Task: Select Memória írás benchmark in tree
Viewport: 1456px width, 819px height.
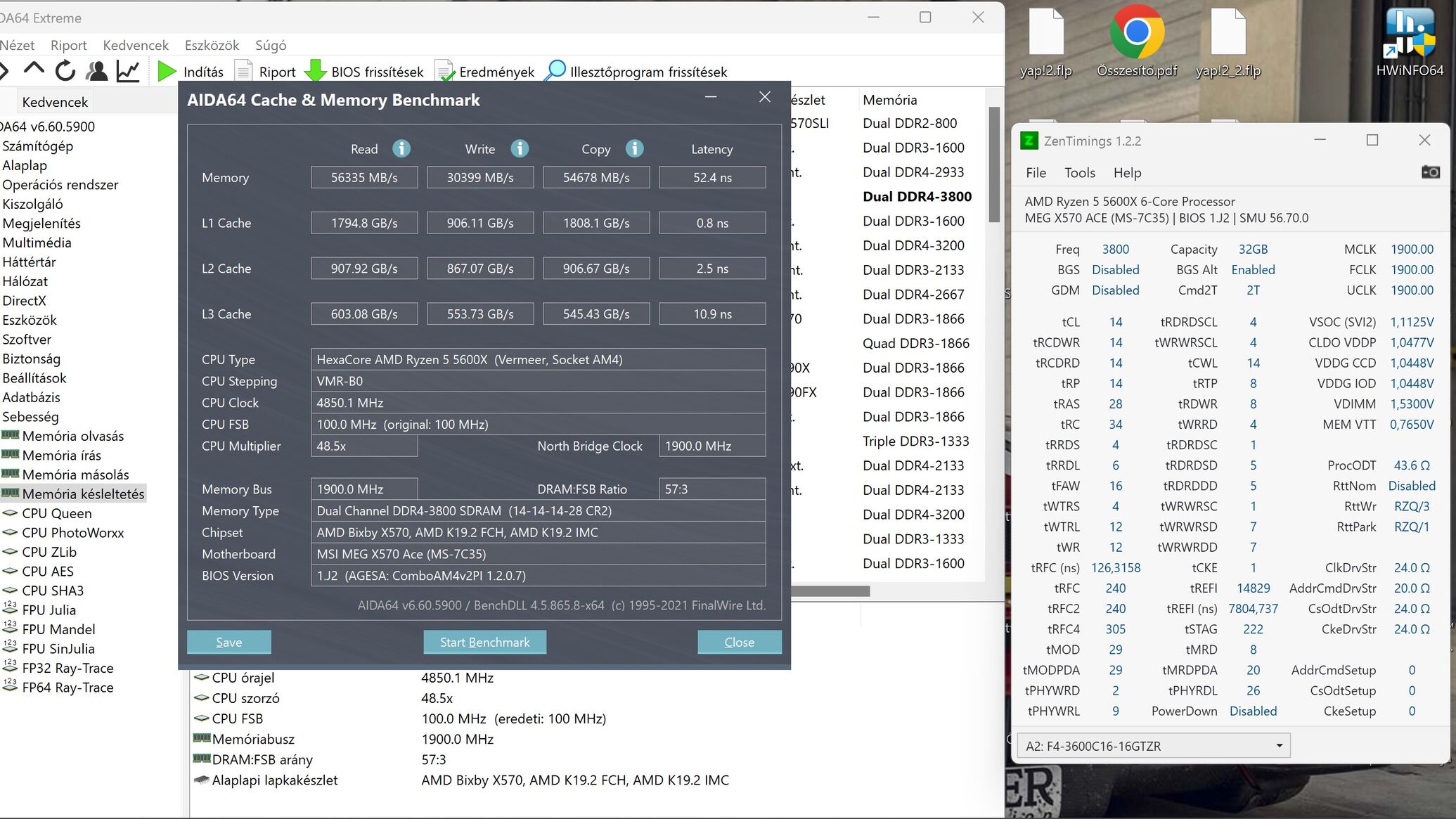Action: click(61, 456)
